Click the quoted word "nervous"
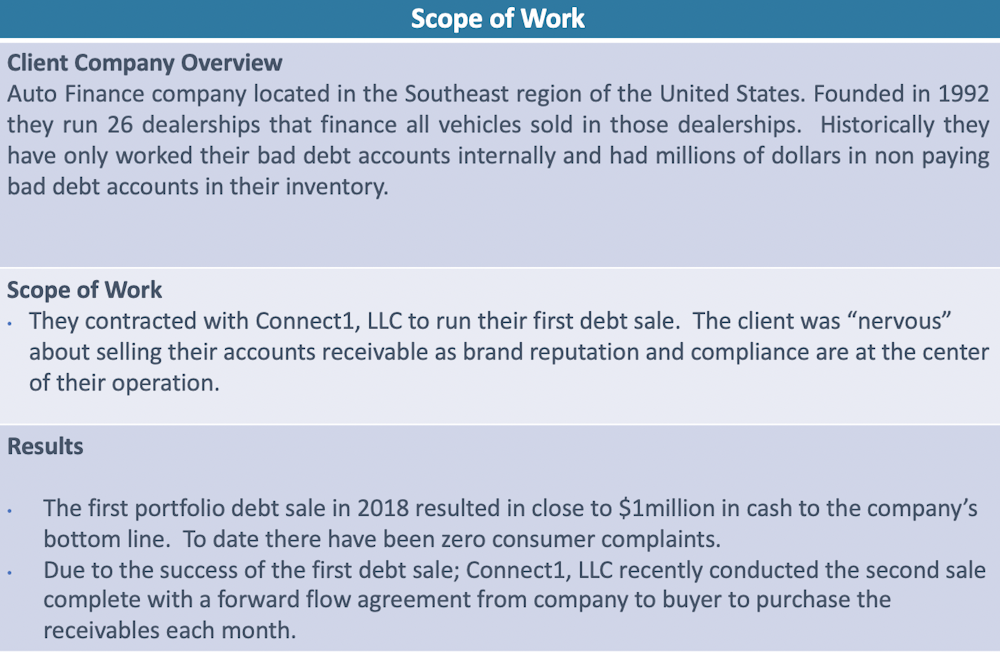Viewport: 1000px width, 653px height. click(x=900, y=320)
